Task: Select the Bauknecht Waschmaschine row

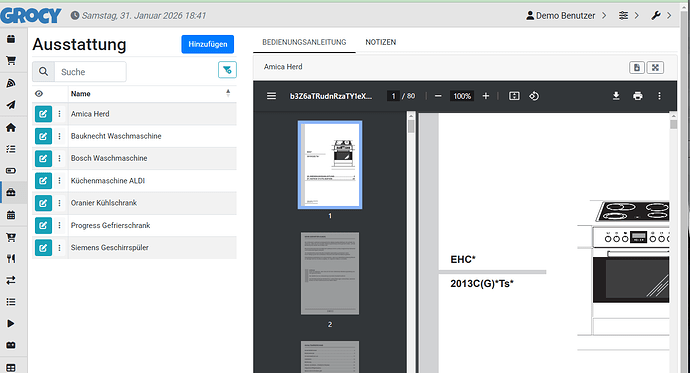Action: click(x=134, y=136)
